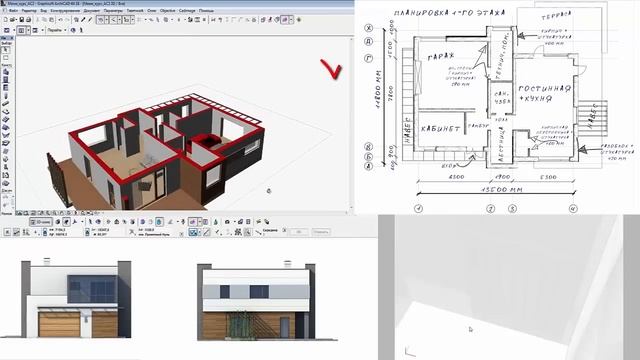Open the Окно menu
Image resolution: width=640 pixels, height=360 pixels.
click(152, 11)
